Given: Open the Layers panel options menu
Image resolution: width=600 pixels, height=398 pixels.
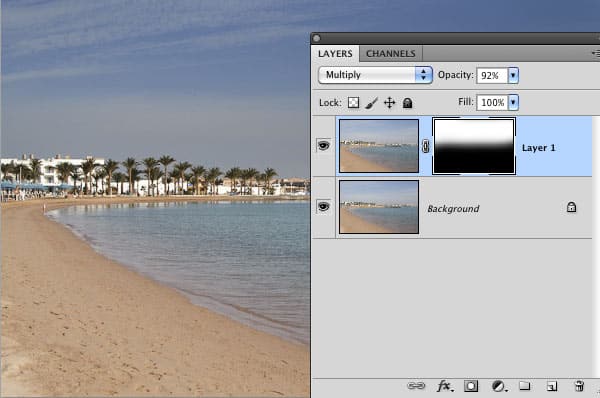Looking at the screenshot, I should (596, 53).
